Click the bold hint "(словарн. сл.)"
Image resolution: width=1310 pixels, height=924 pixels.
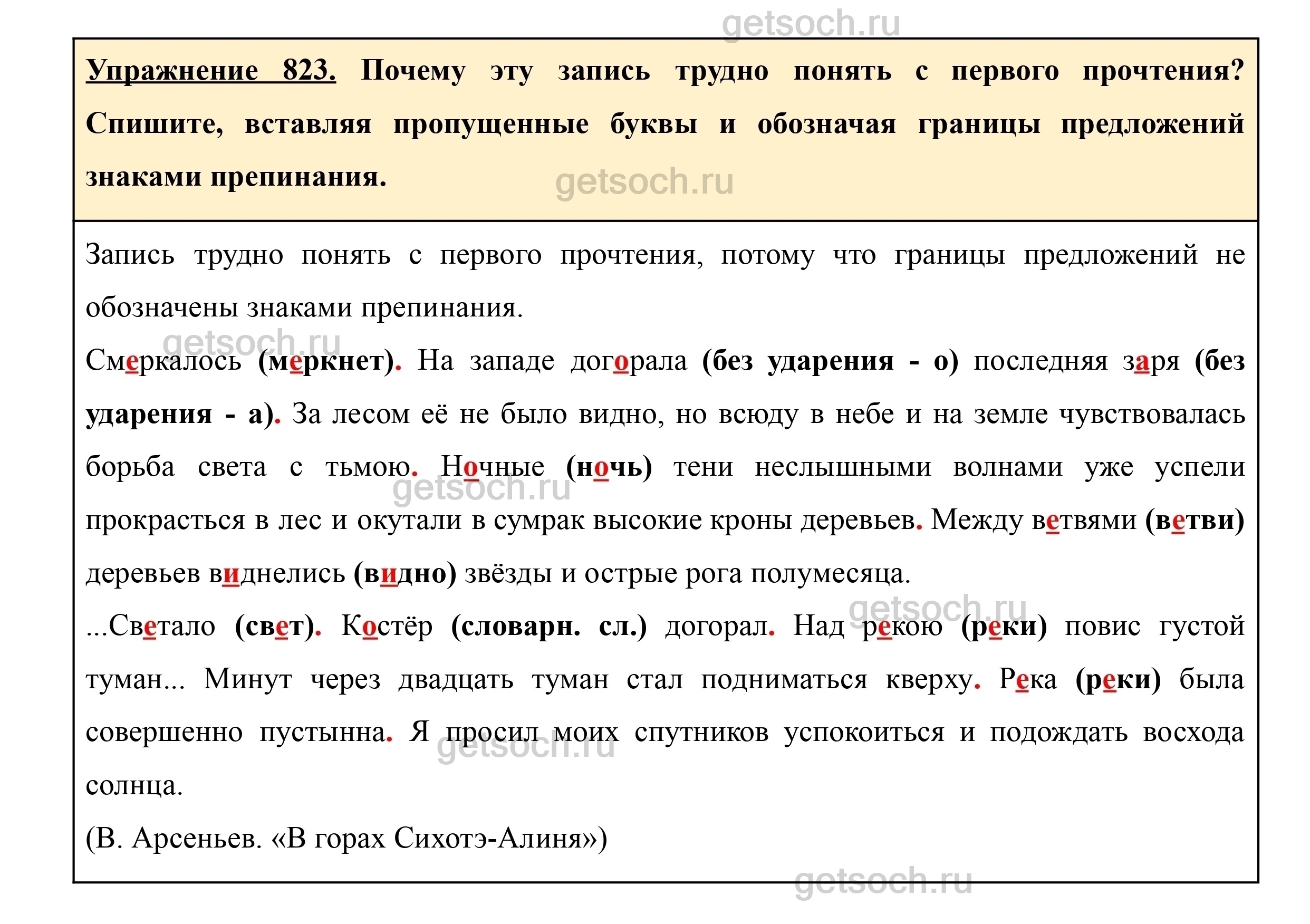point(549,627)
